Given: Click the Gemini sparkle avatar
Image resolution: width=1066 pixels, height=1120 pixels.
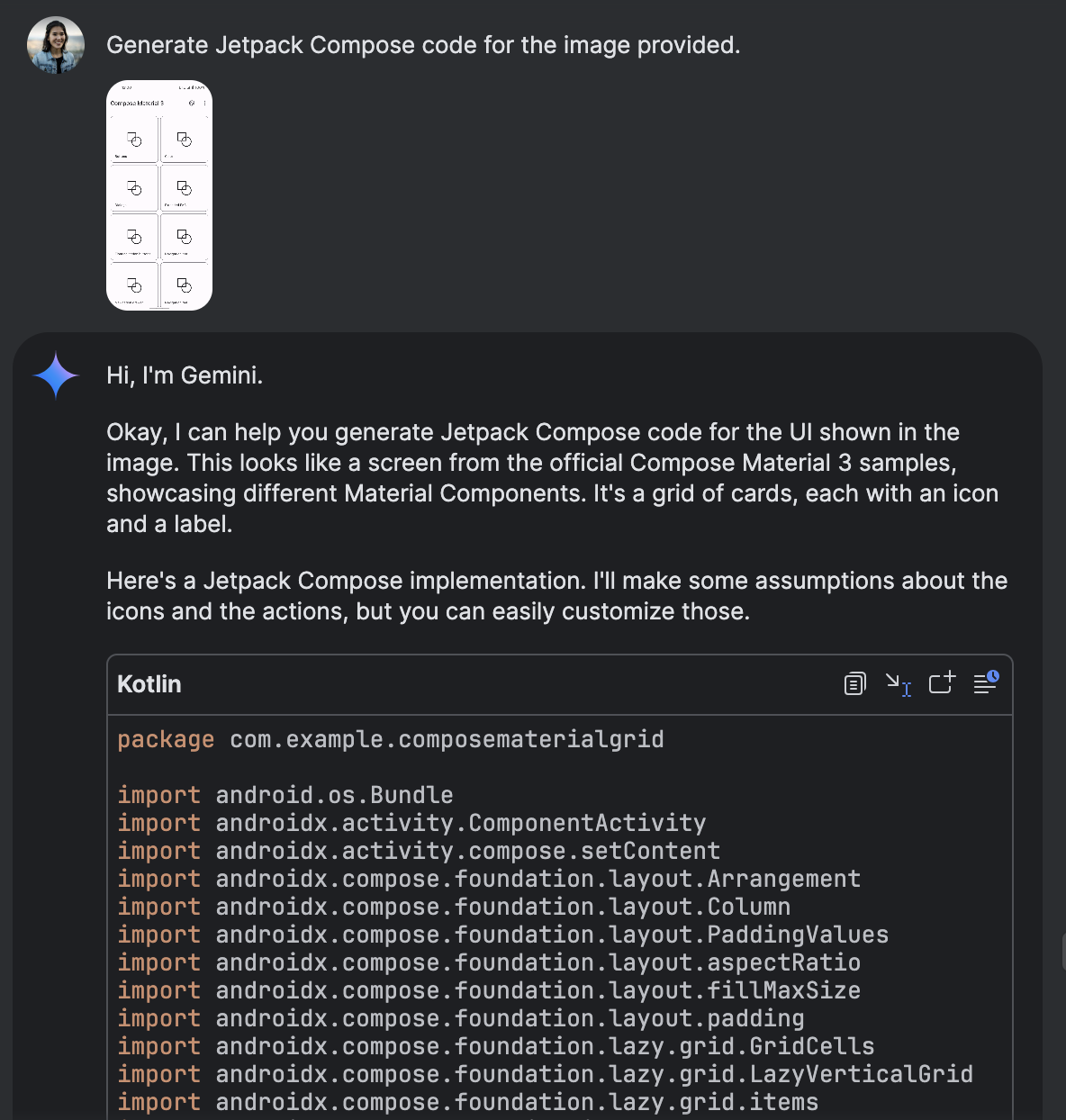Looking at the screenshot, I should tap(55, 375).
